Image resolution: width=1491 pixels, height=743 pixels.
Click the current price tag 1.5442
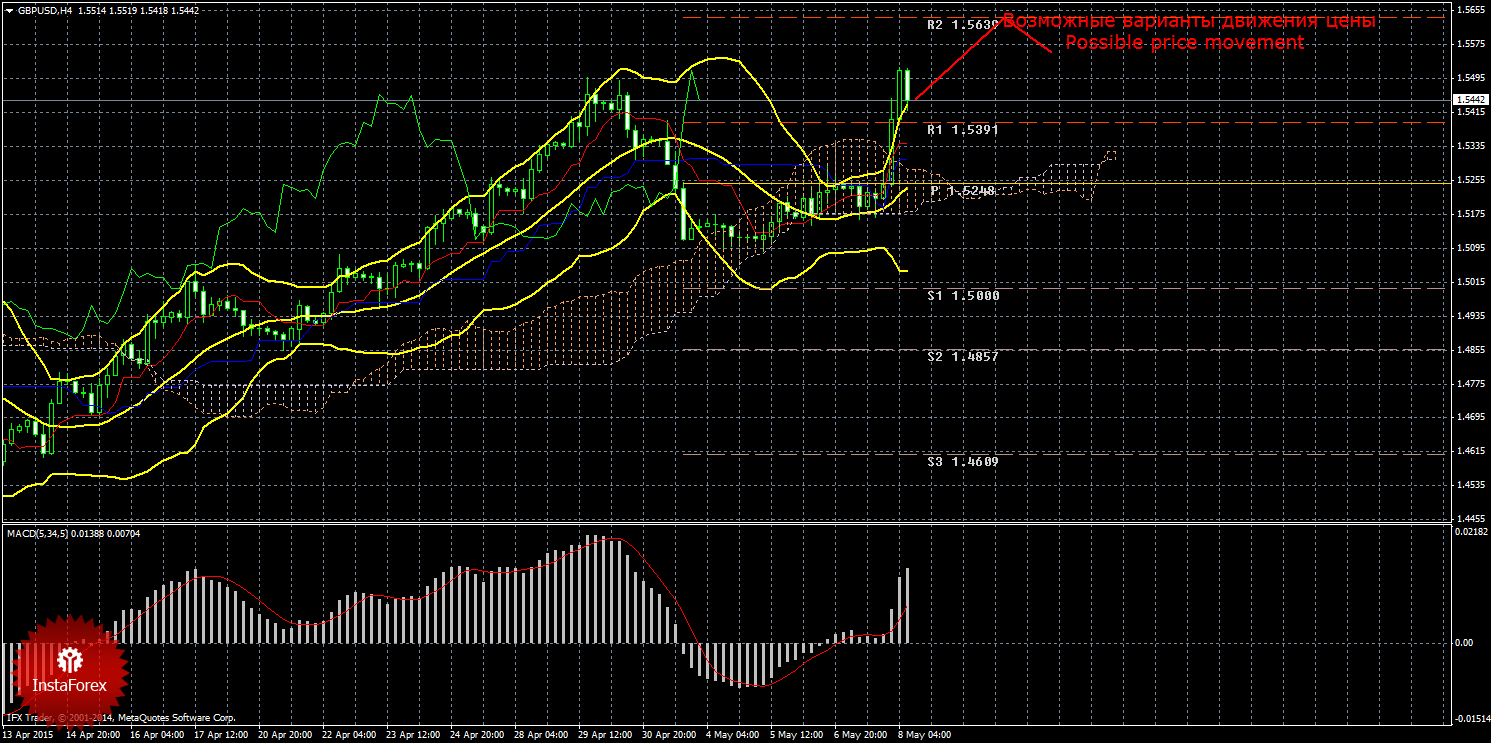click(1470, 100)
